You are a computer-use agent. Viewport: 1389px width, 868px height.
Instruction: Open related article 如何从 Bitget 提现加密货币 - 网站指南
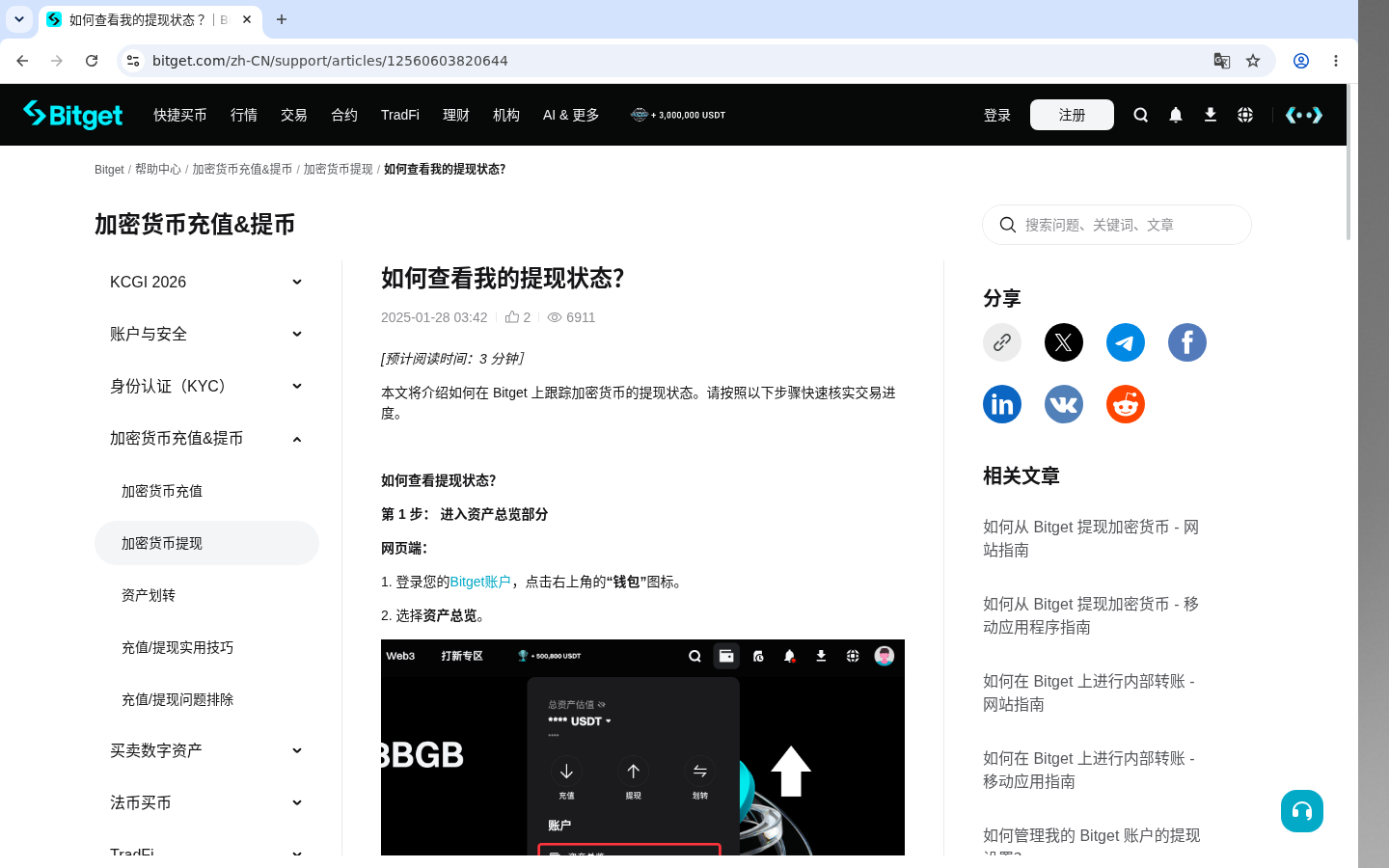[x=1091, y=538]
